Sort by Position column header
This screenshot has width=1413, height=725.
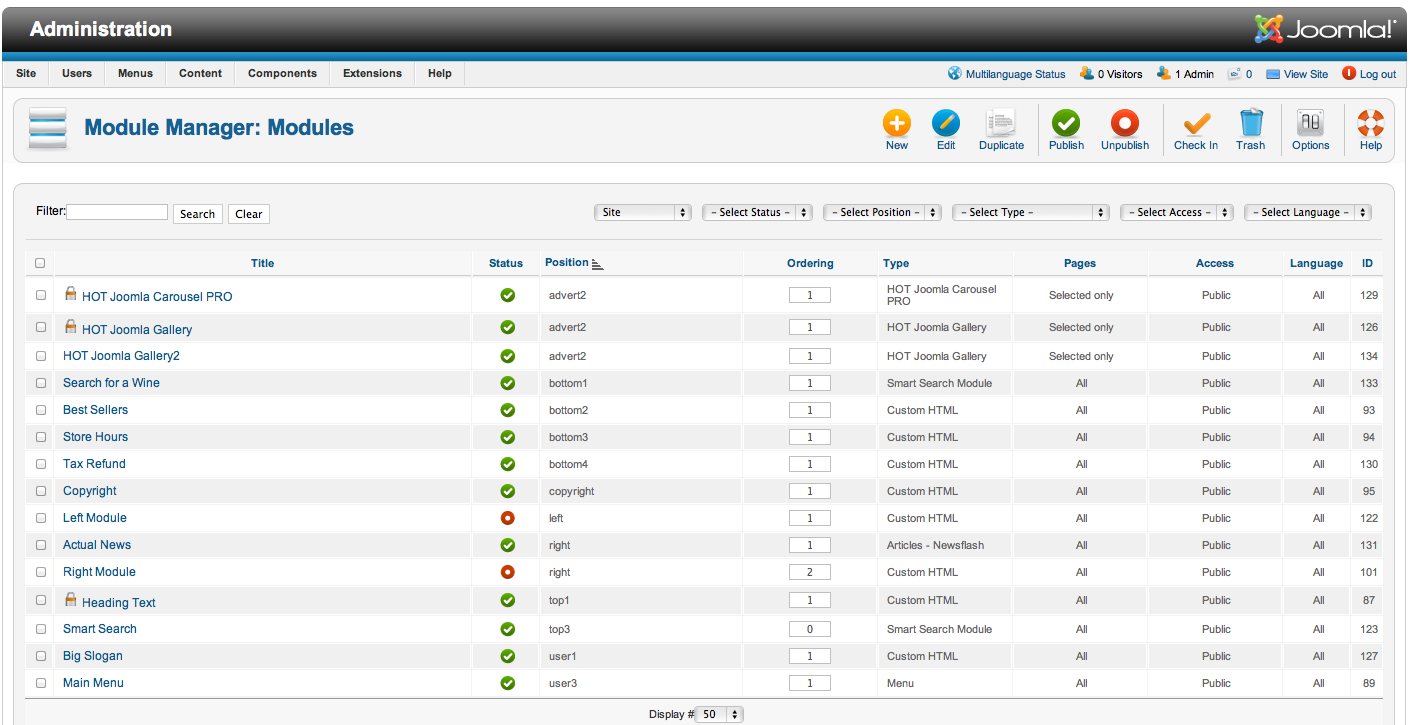pyautogui.click(x=567, y=262)
